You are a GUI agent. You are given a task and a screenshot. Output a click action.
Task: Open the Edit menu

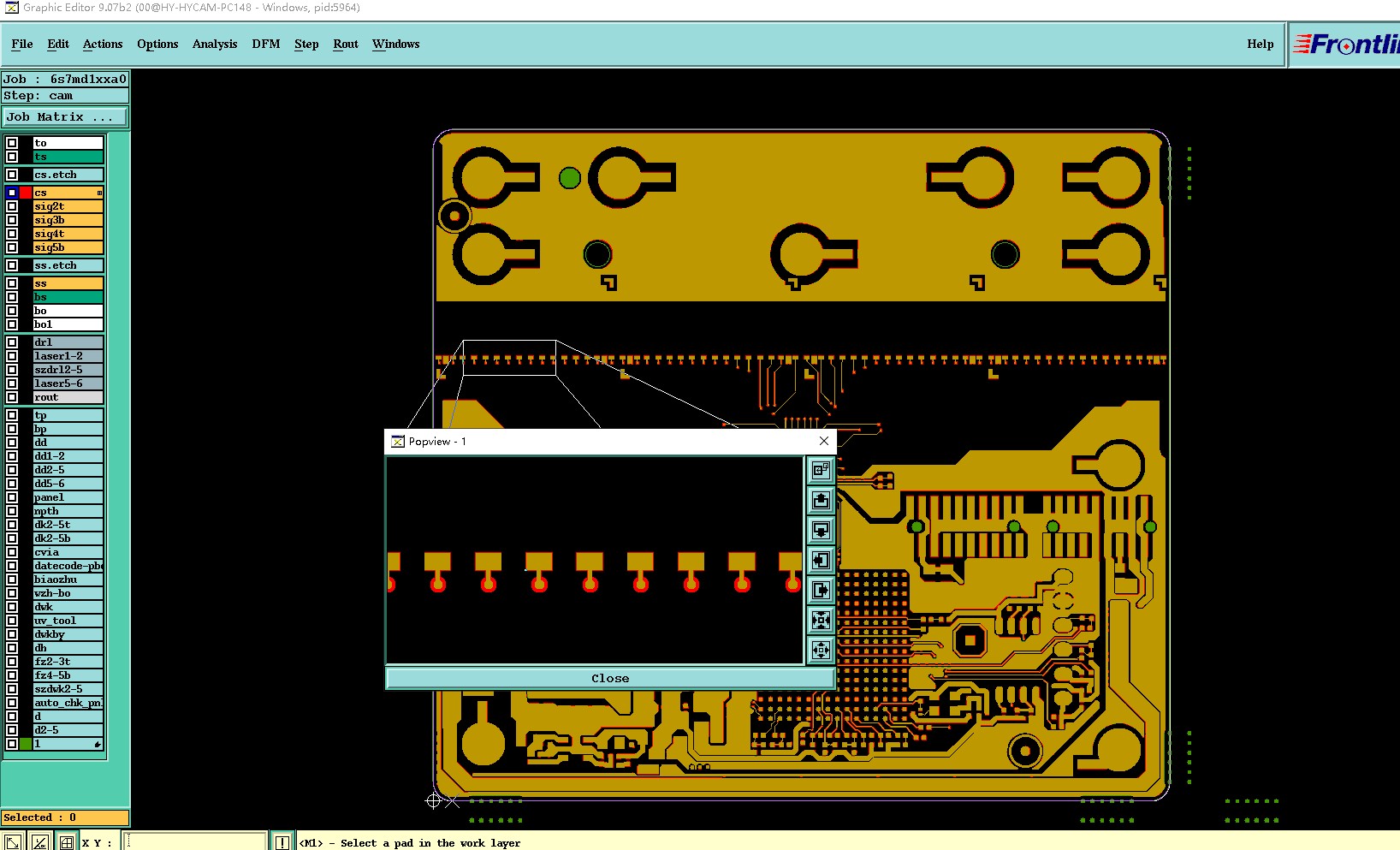(58, 44)
